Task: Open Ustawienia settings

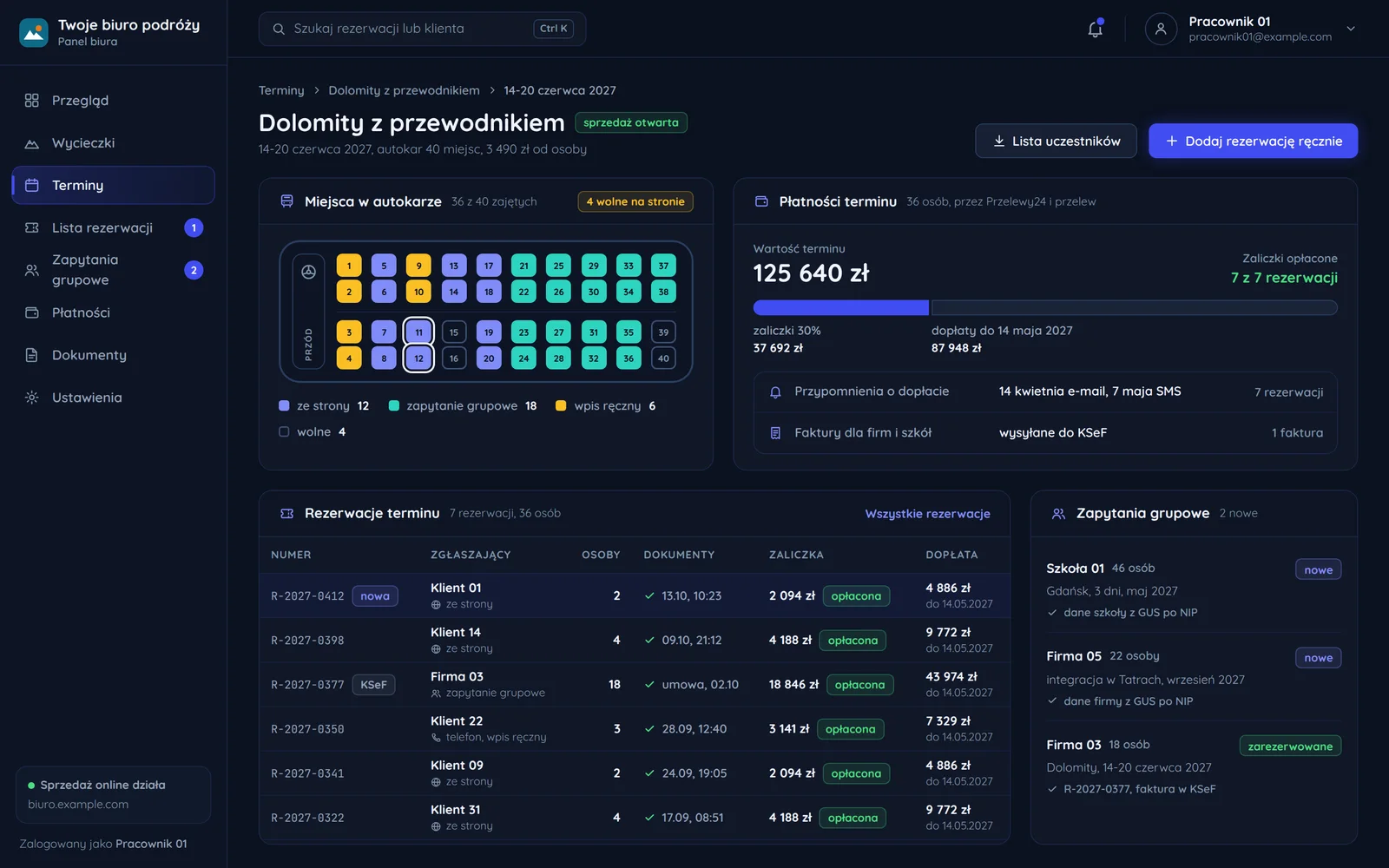Action: [x=113, y=398]
